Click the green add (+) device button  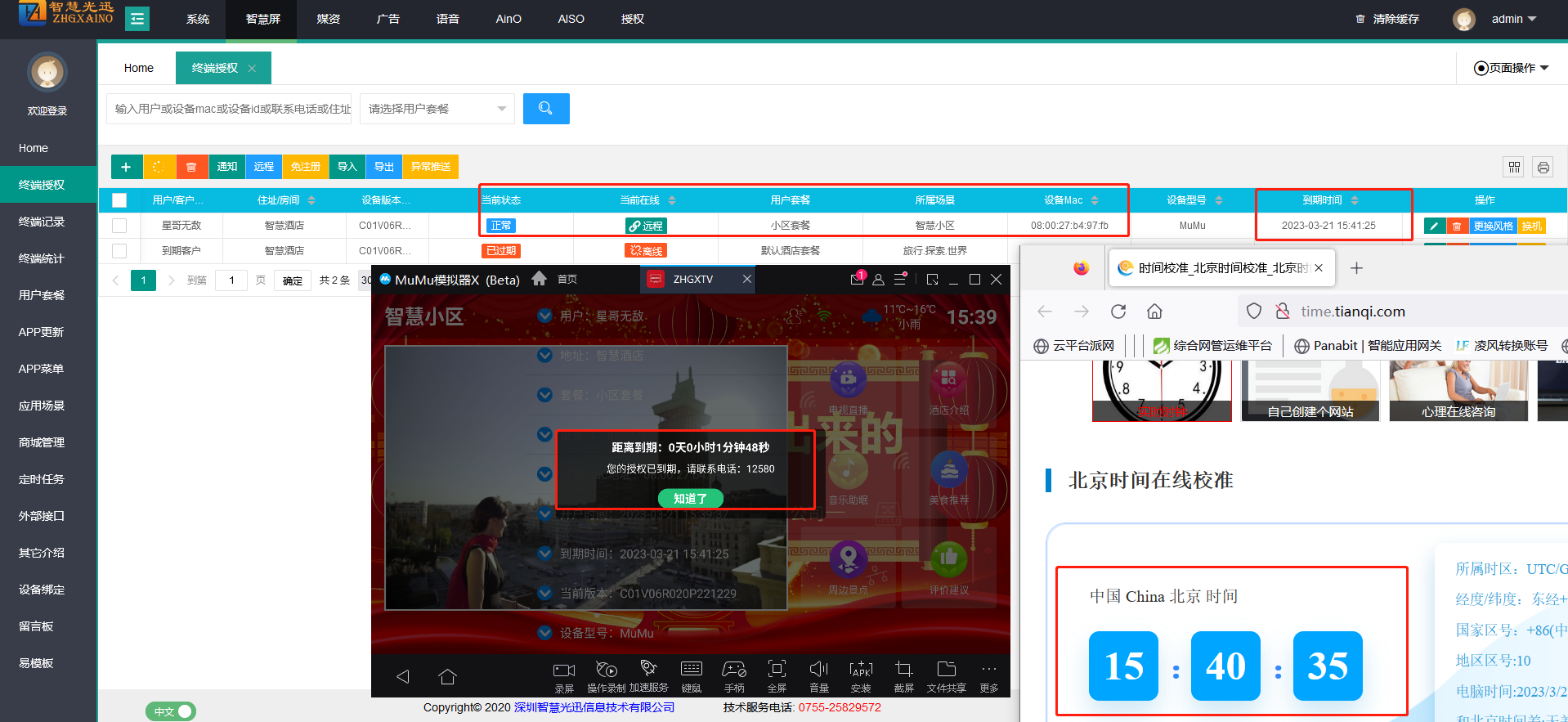[126, 167]
